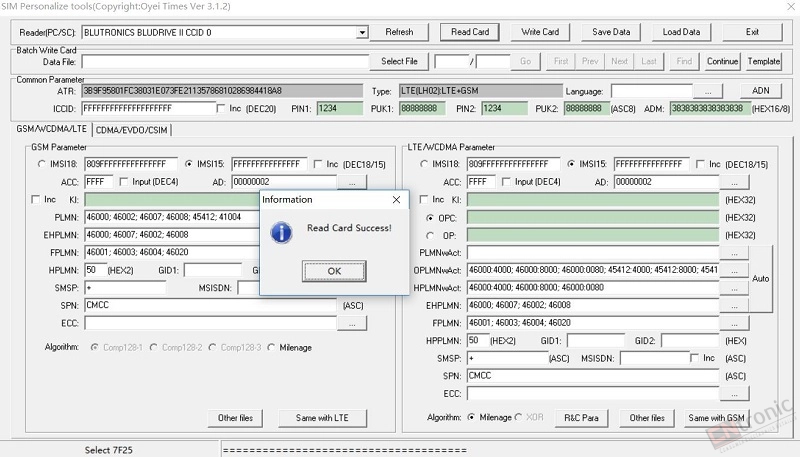
Task: Click the R&C Para button
Action: coord(581,418)
